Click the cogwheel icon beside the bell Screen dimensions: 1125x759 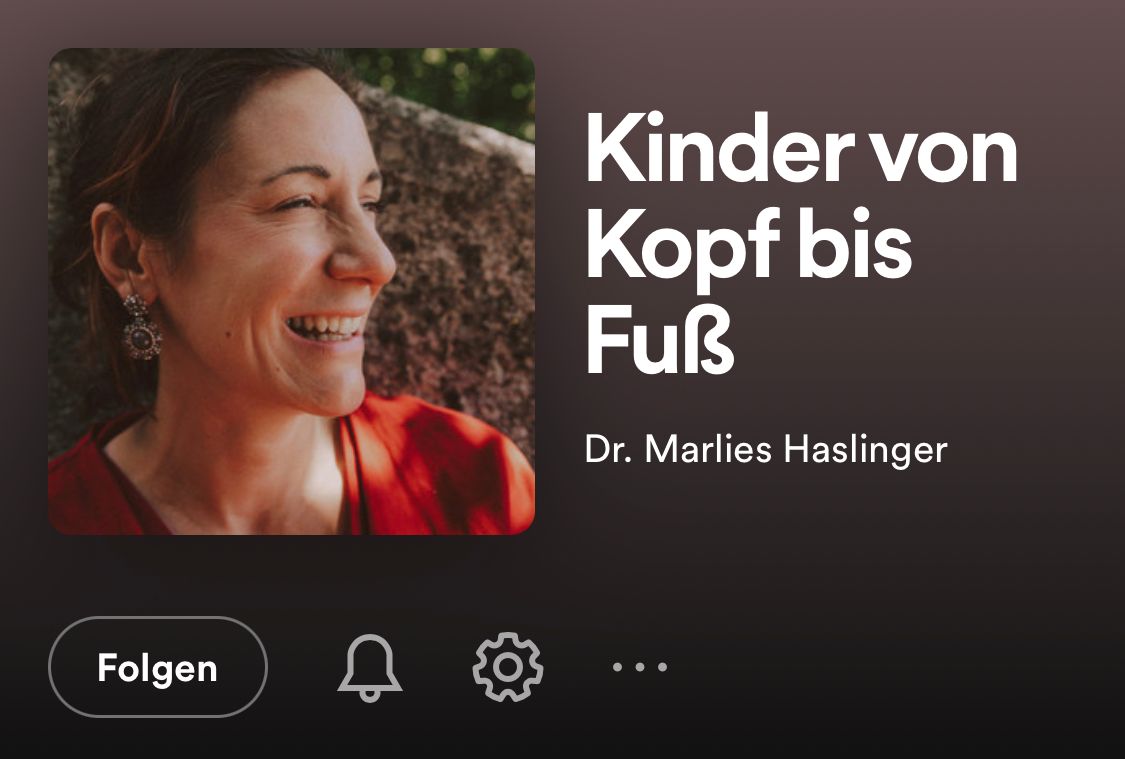pos(508,667)
